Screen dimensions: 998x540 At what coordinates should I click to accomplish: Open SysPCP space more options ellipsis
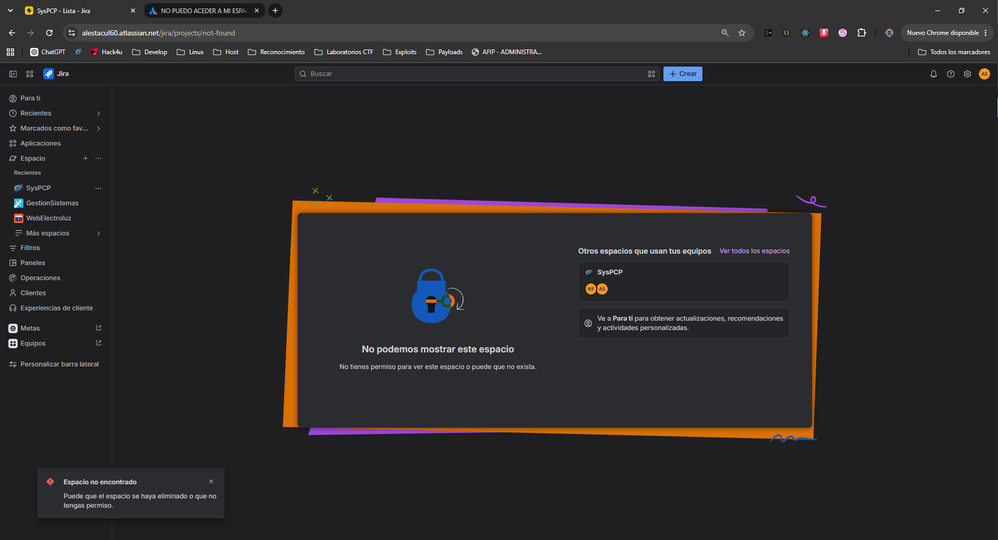pos(98,188)
